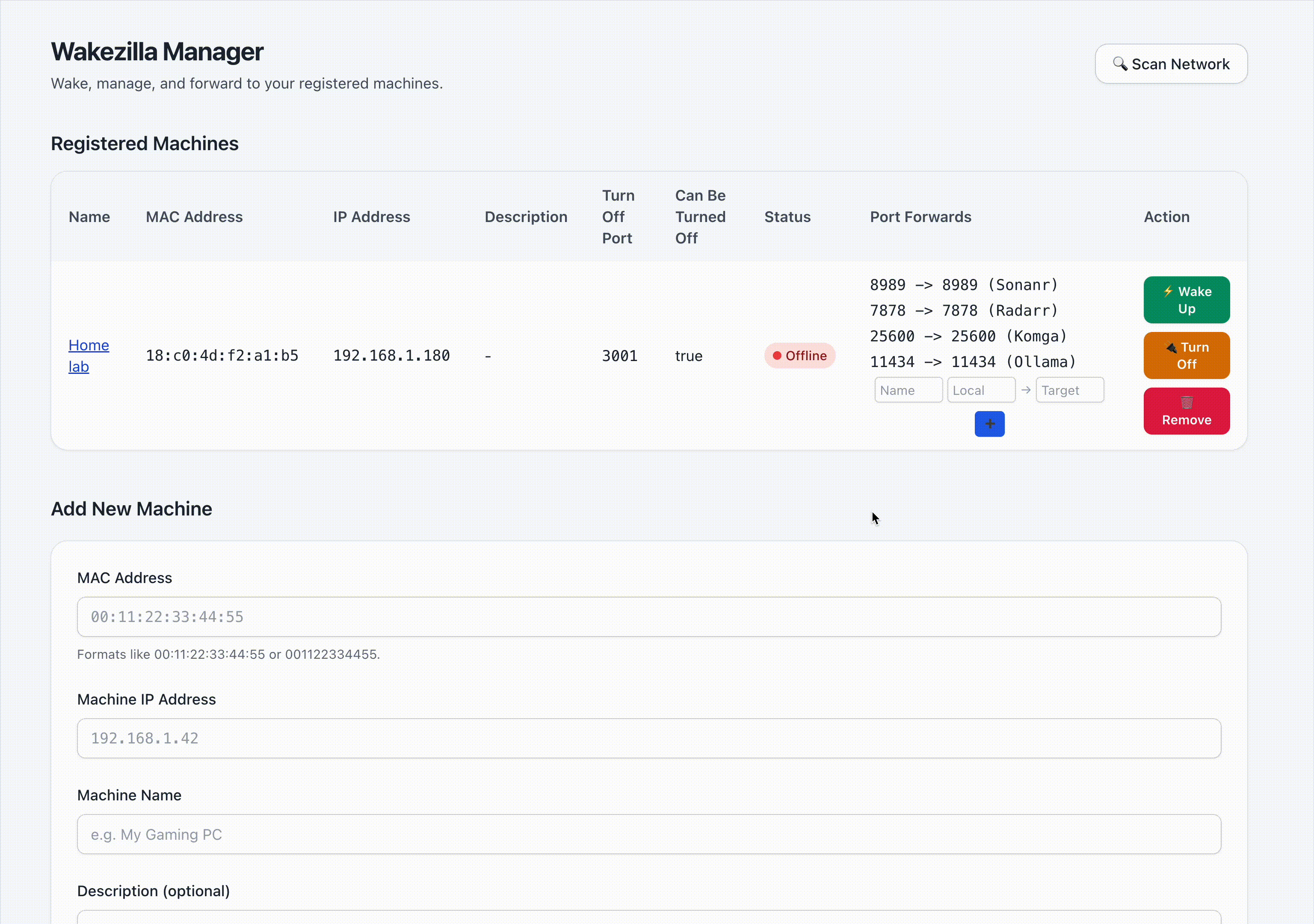Click the Description column header
This screenshot has height=924, width=1314.
526,217
